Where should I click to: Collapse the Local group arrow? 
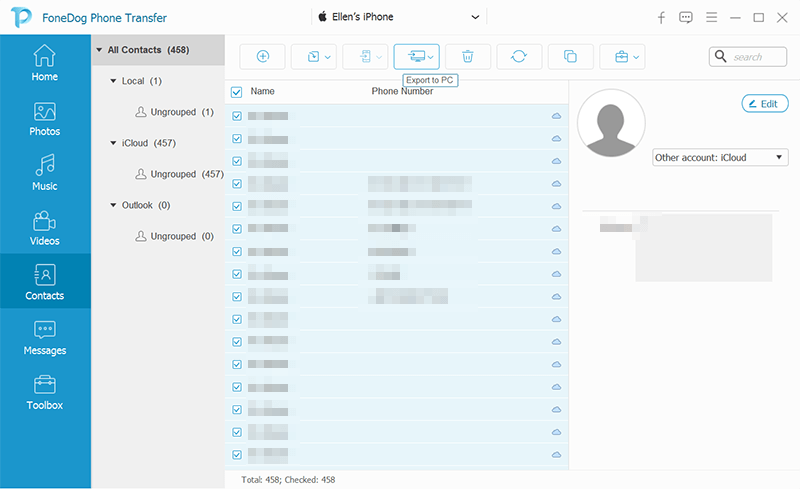pos(113,81)
